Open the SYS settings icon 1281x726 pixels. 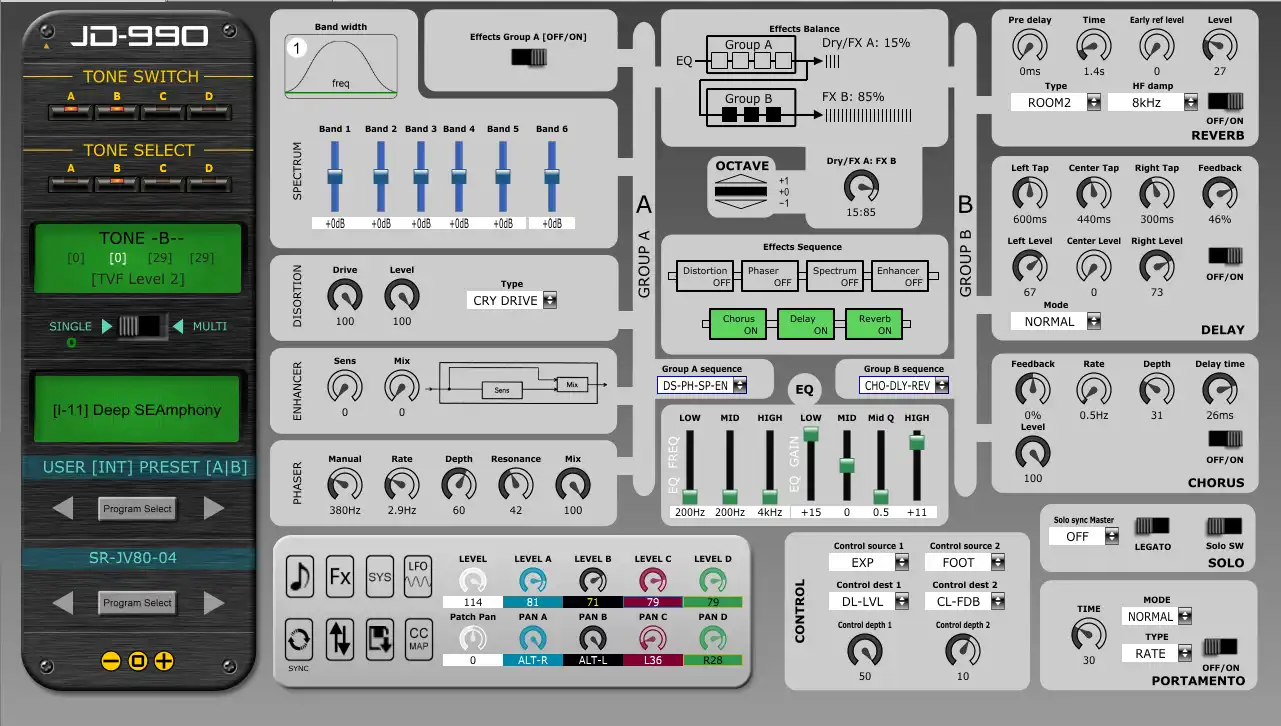point(379,575)
